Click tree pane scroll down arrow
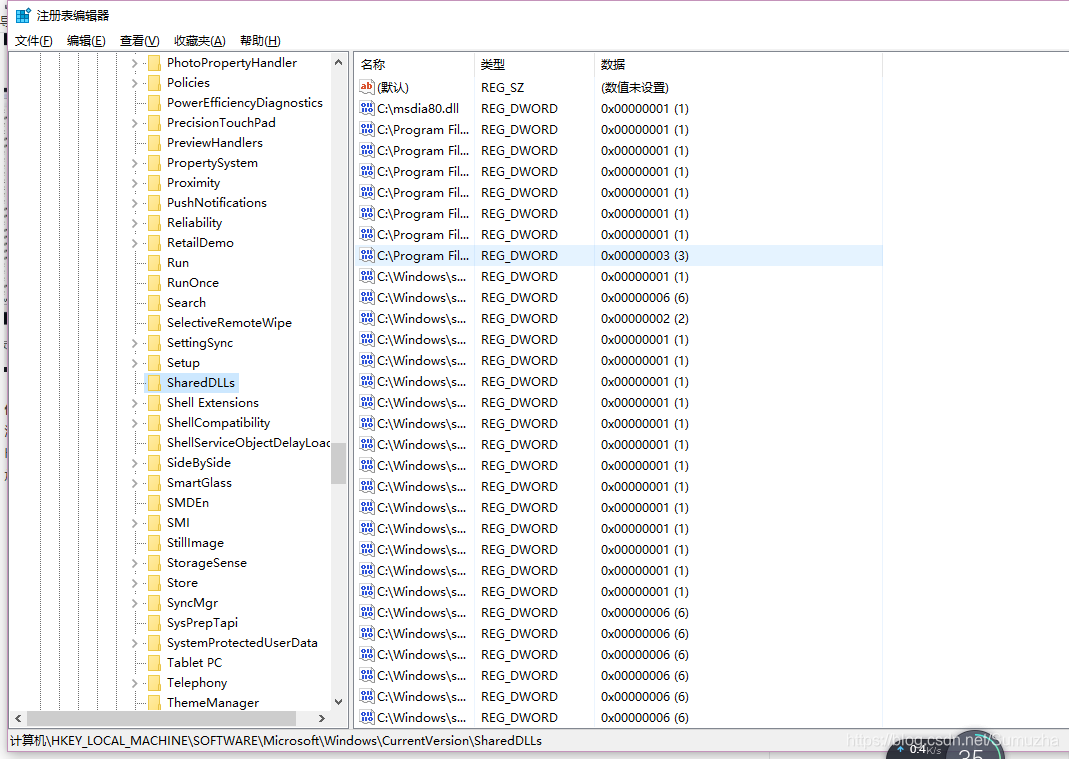This screenshot has width=1069, height=759. click(339, 702)
